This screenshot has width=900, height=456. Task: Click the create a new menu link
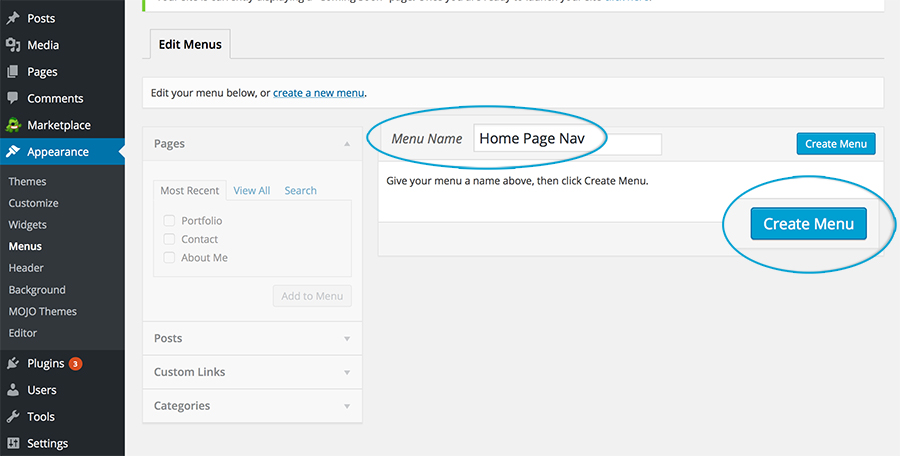click(x=319, y=92)
